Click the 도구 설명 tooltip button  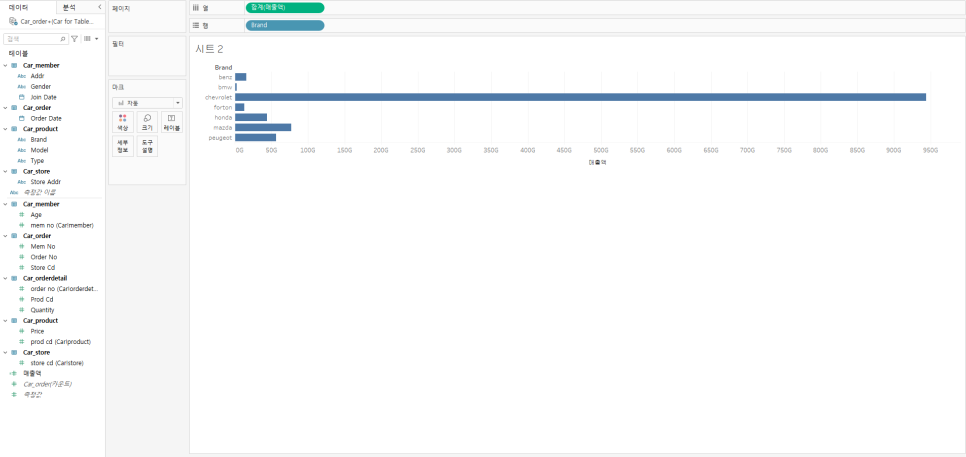(x=147, y=147)
